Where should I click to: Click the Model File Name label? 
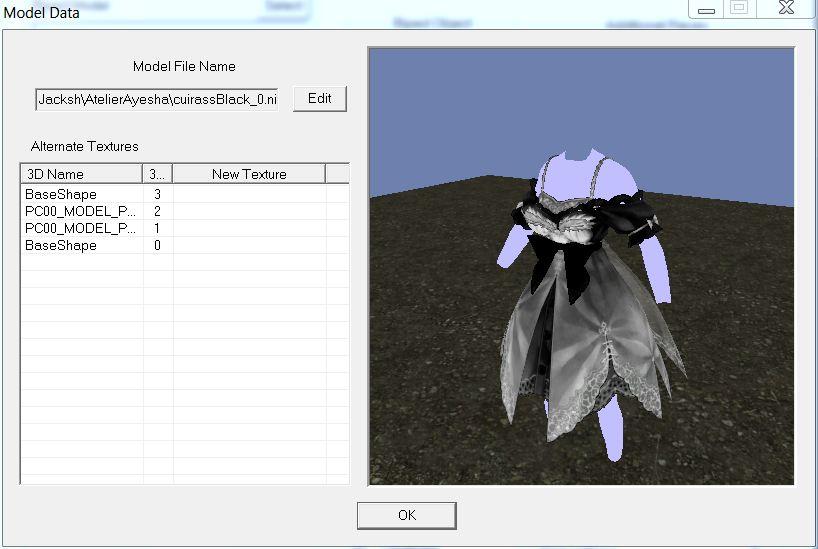pos(184,66)
